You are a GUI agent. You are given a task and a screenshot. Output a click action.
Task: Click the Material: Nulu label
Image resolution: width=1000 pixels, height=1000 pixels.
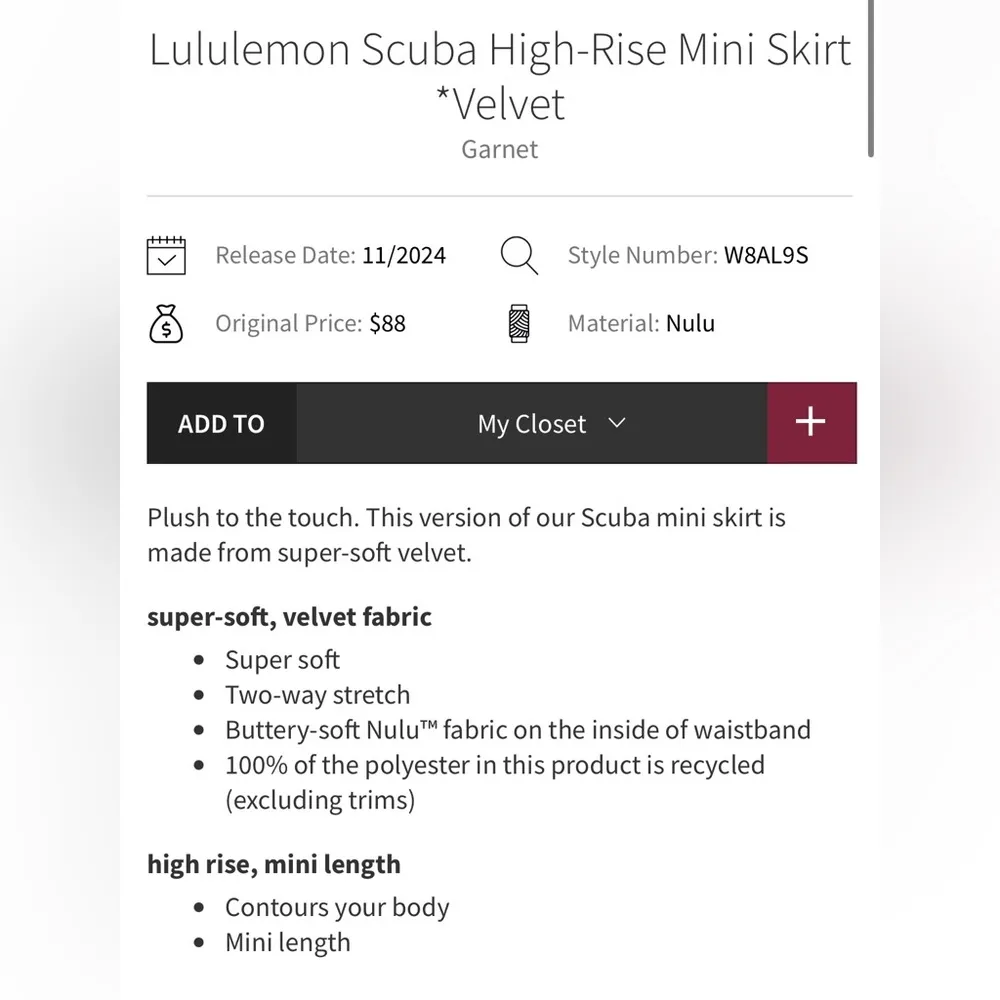click(x=641, y=323)
